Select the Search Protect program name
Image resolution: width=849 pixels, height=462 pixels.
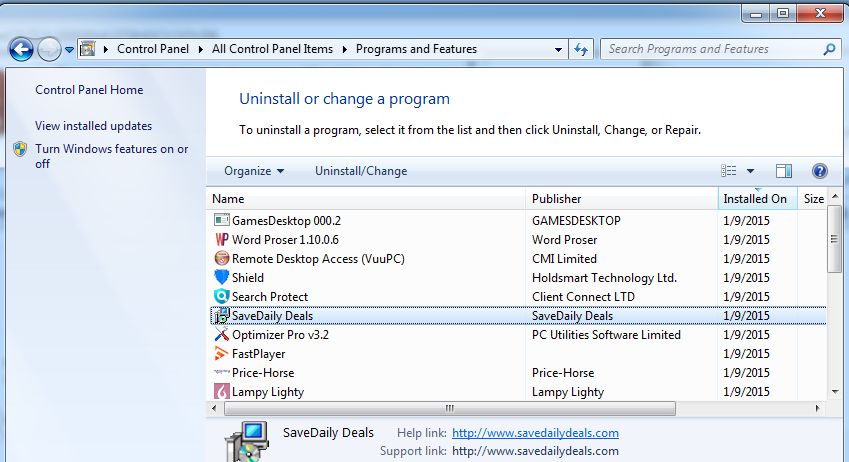click(x=270, y=297)
